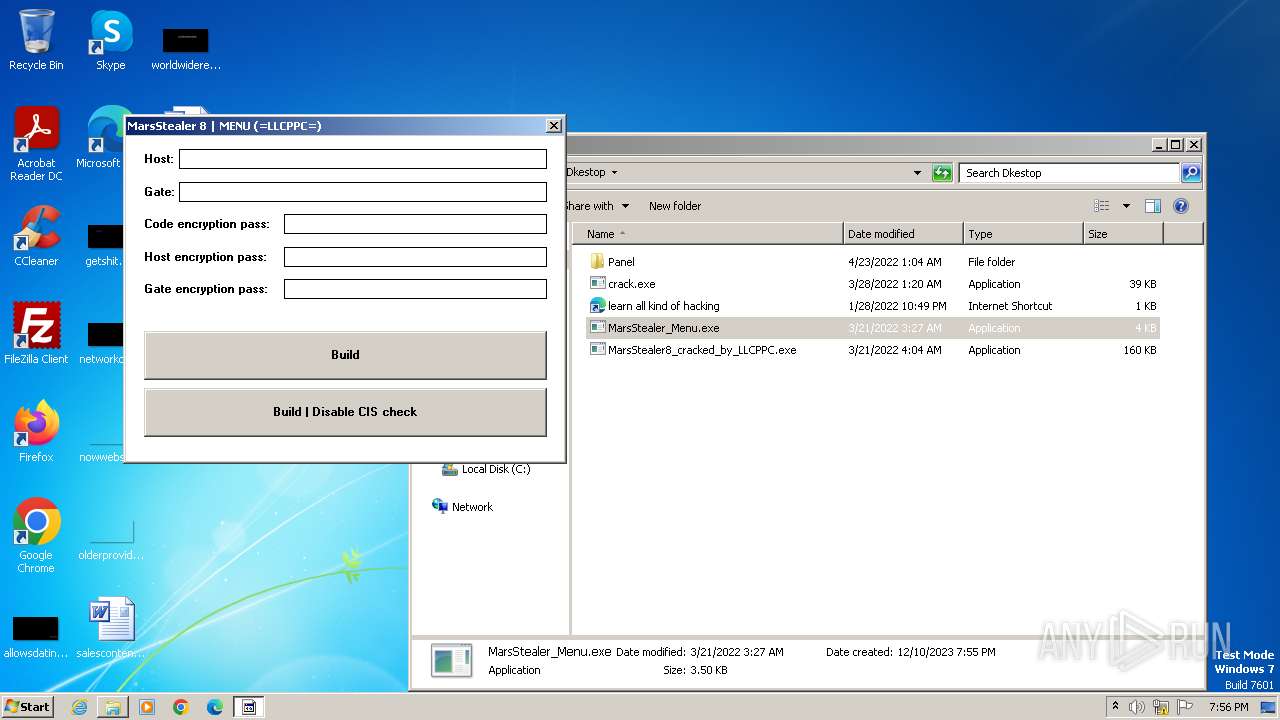
Task: Click the search magnifier icon
Action: pyautogui.click(x=1191, y=173)
